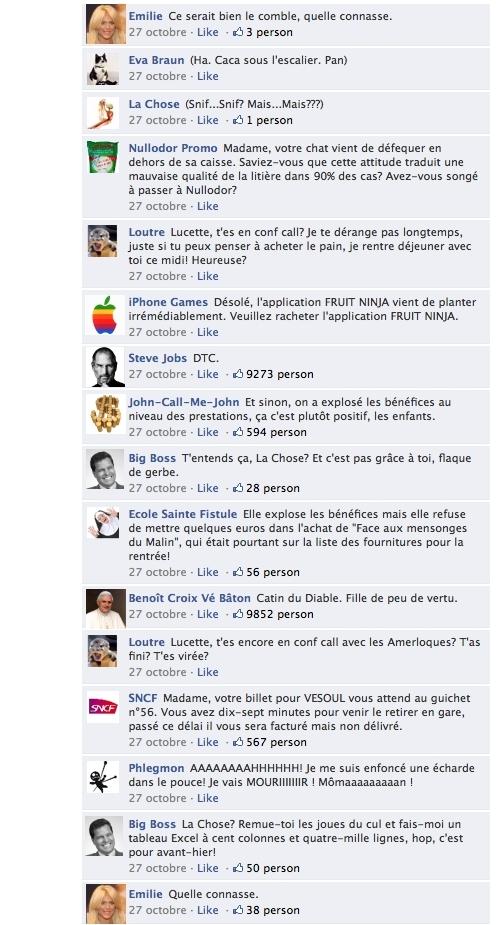Click the thumbs-up icon beside 567 person
This screenshot has width=500, height=925.
coord(238,742)
